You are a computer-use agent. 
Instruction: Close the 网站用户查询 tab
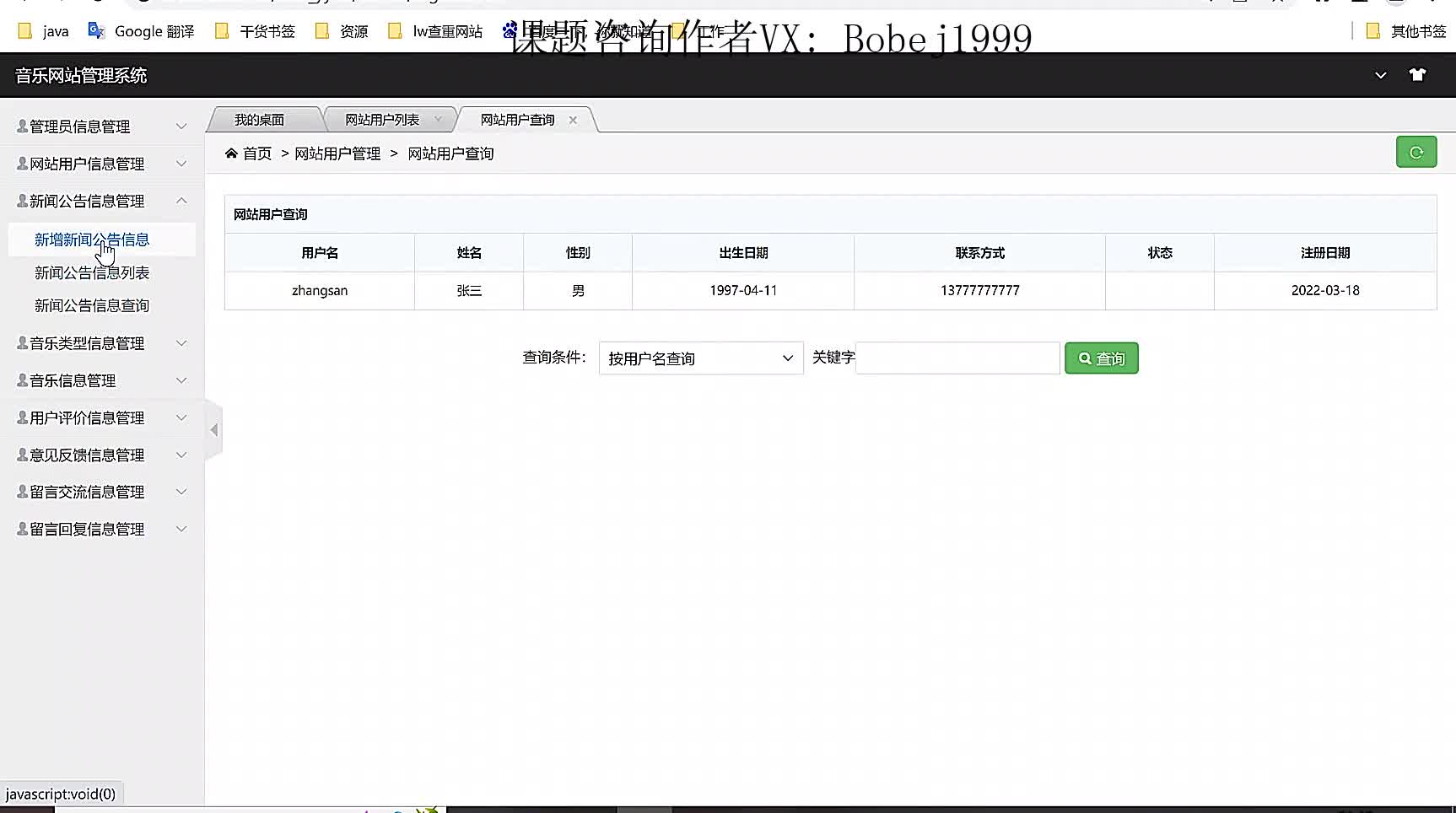573,120
